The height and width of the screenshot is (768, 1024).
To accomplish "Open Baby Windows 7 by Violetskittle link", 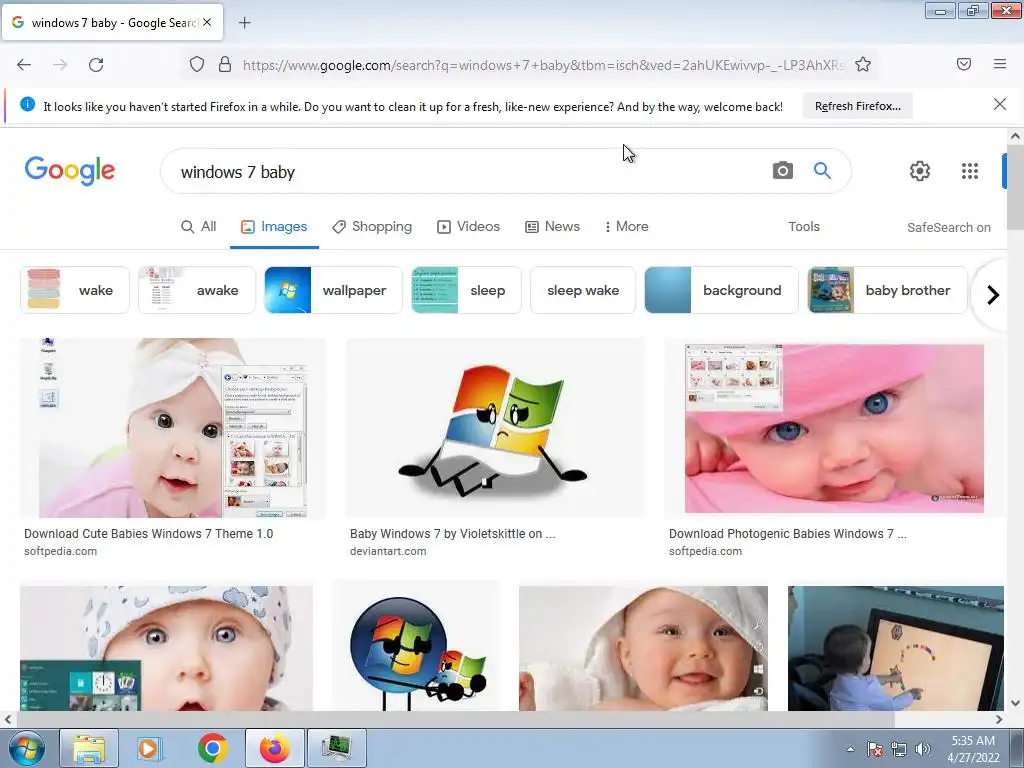I will [x=453, y=534].
